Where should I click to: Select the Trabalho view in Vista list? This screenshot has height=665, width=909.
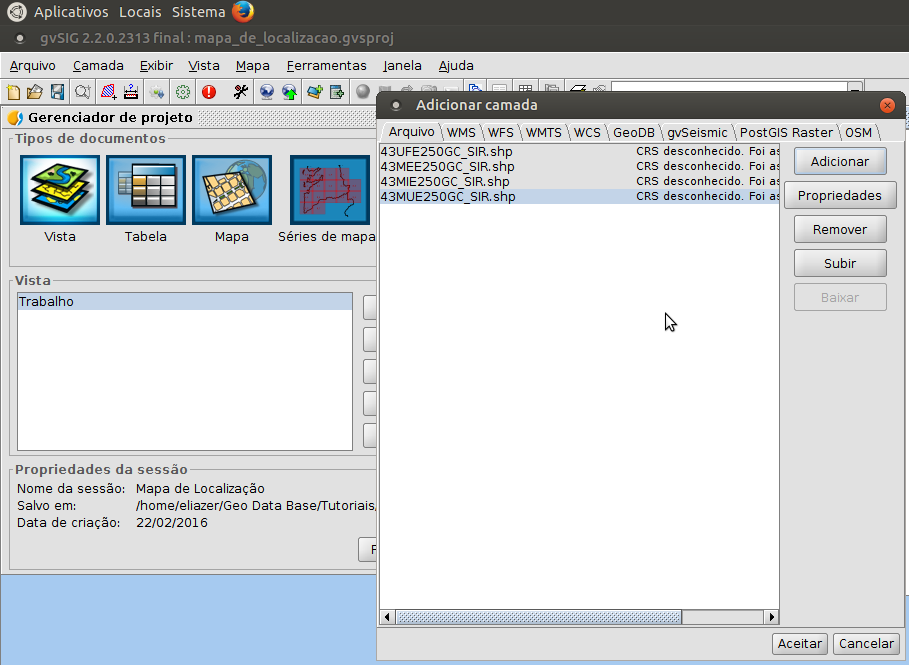point(185,301)
